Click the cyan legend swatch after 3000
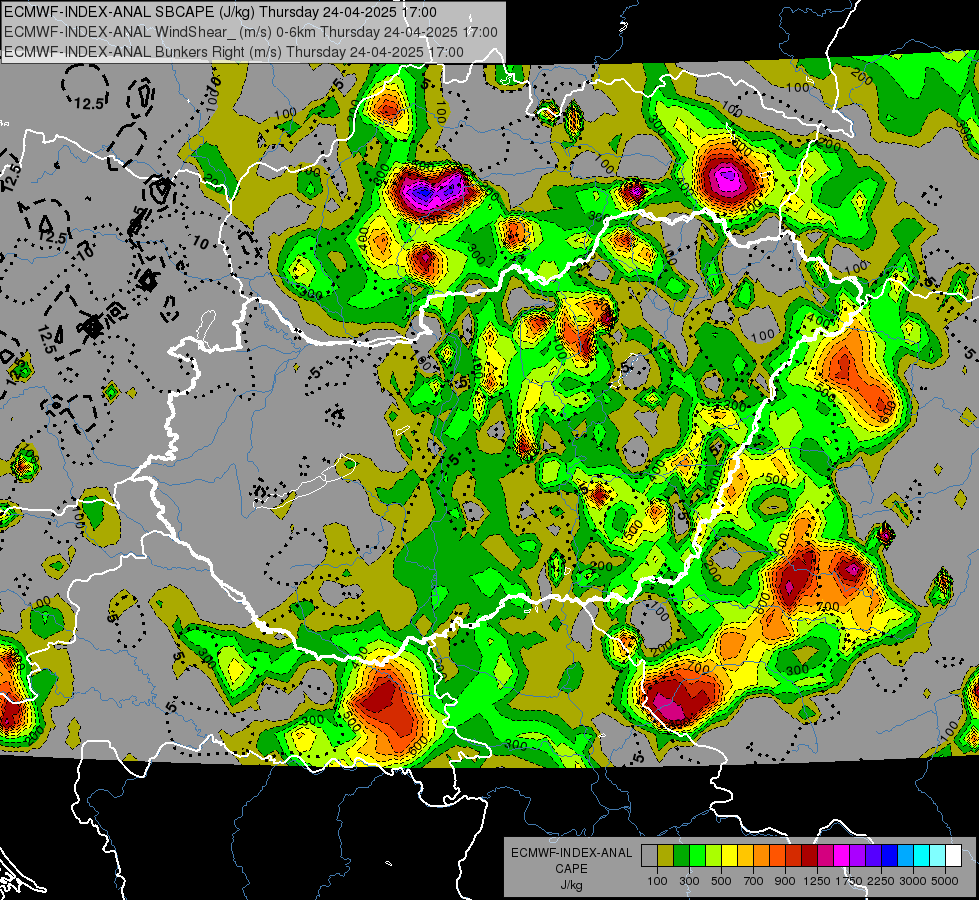979x900 pixels. (x=922, y=856)
